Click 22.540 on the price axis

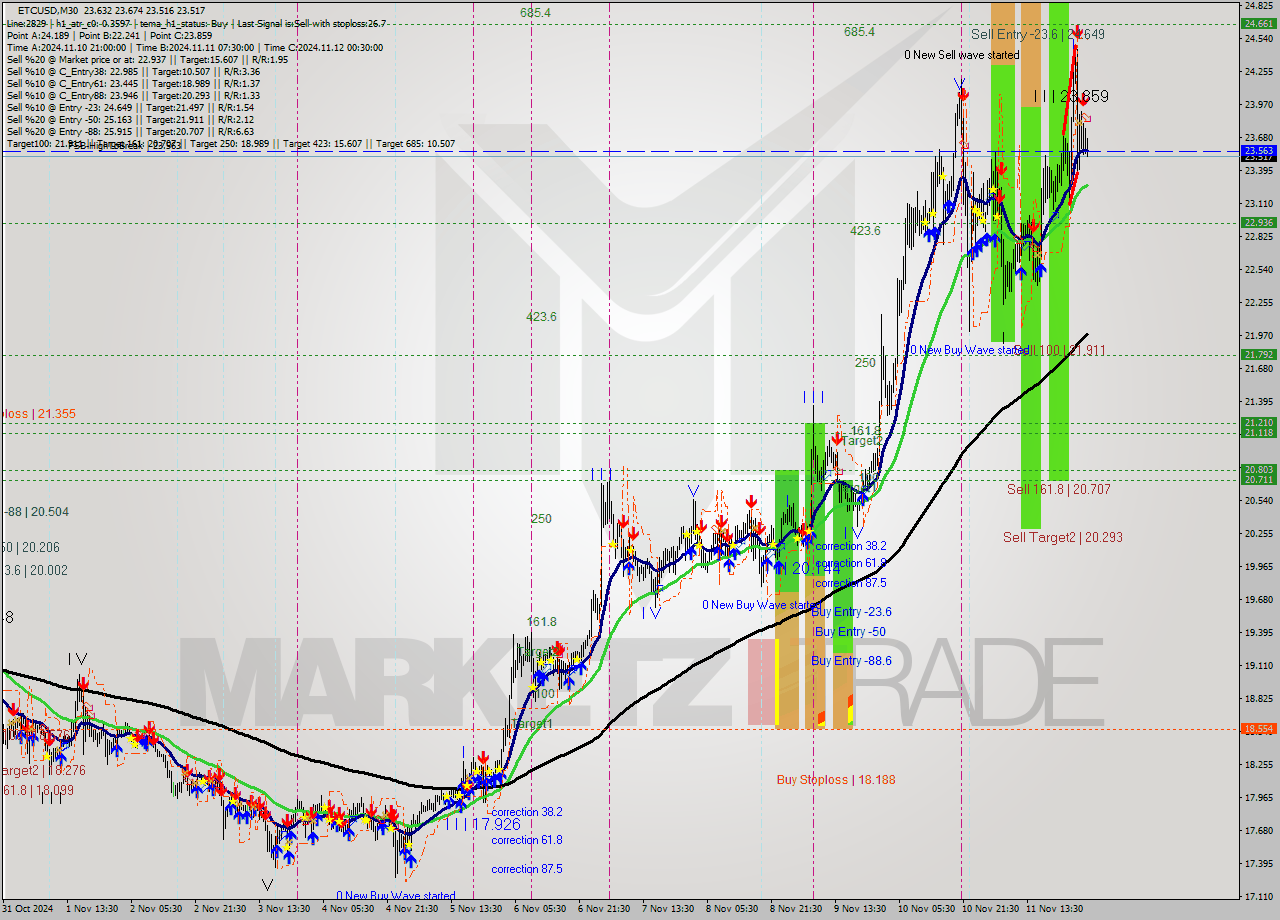point(1258,269)
